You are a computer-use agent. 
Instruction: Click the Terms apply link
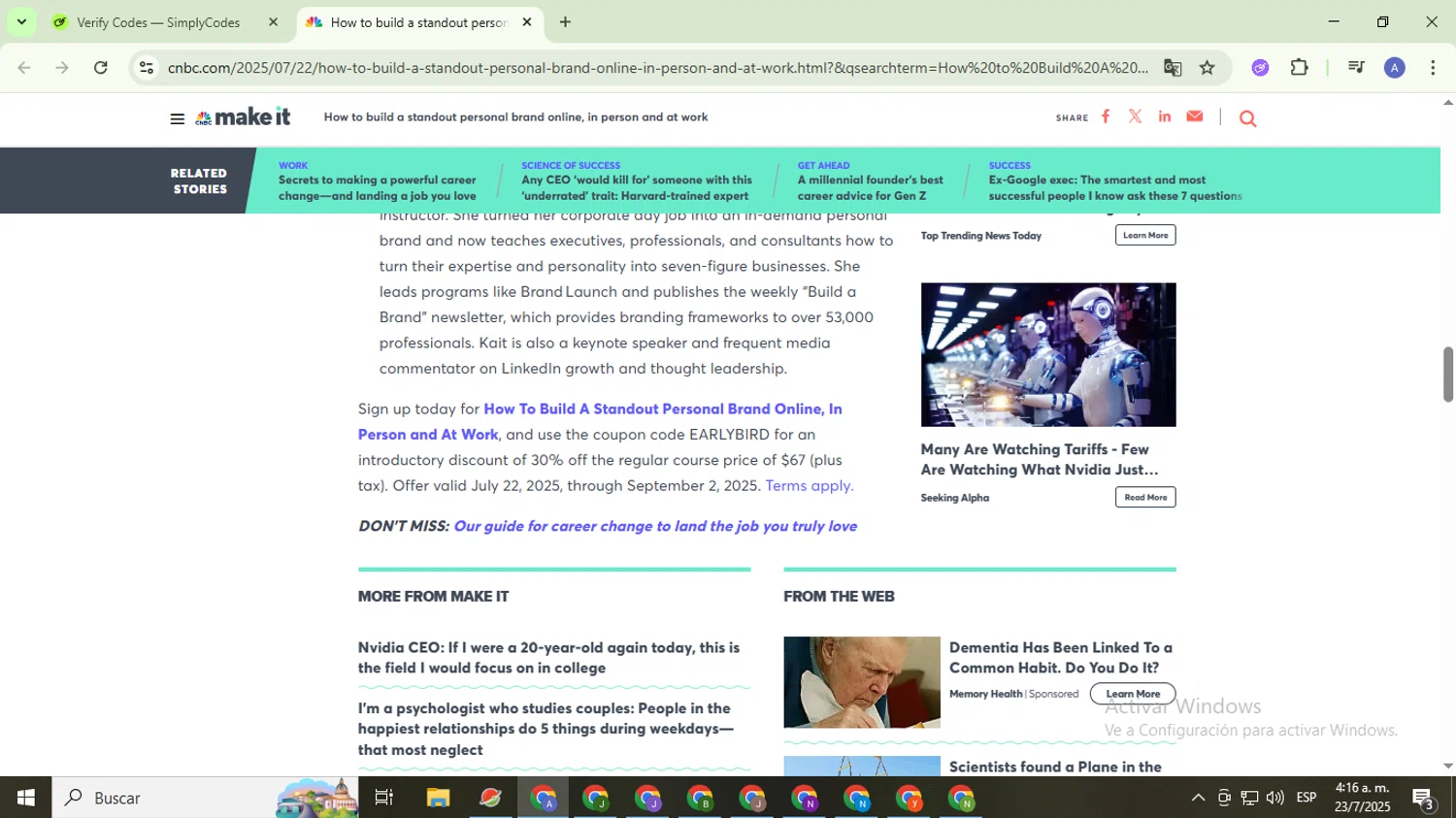tap(810, 485)
